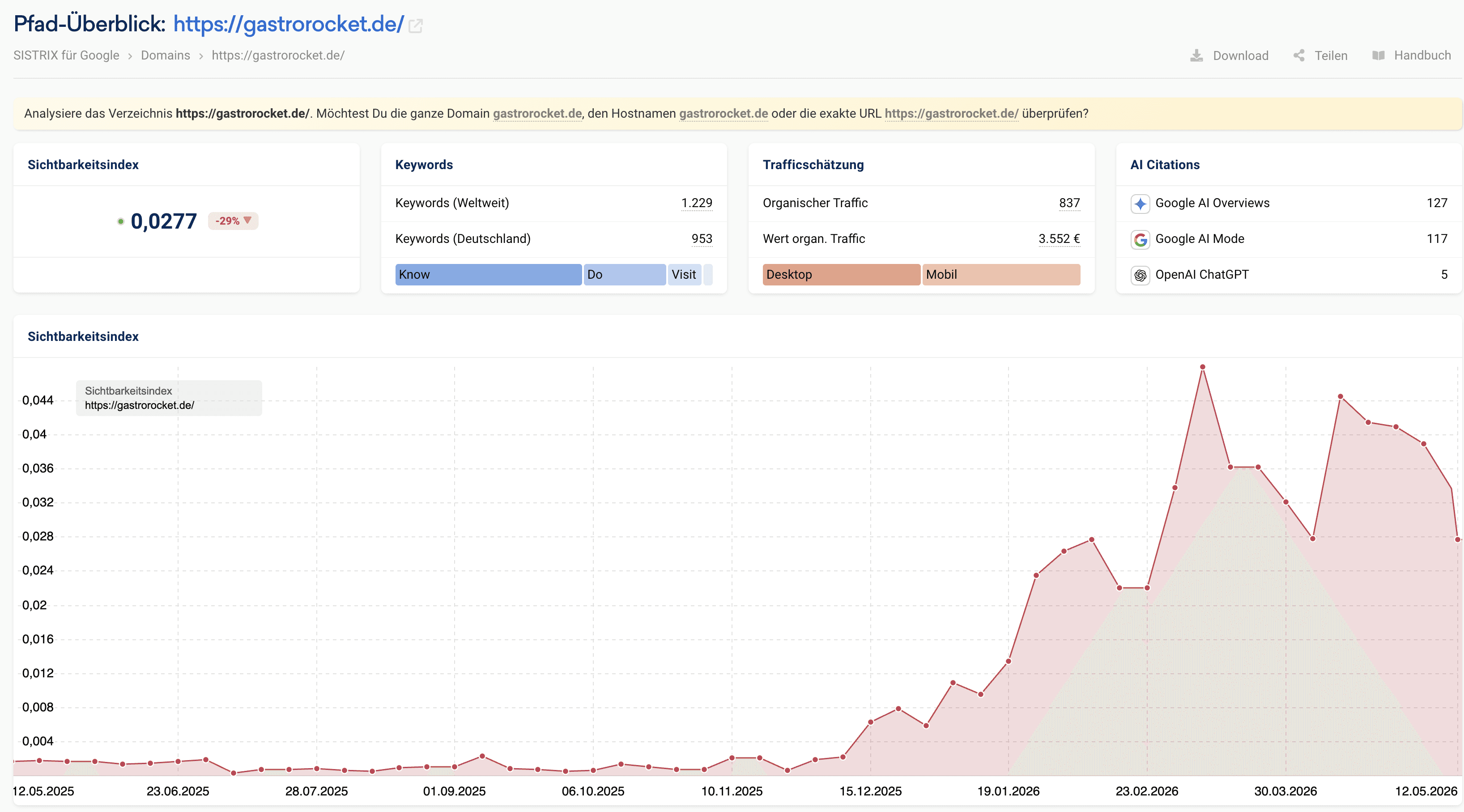Select the Desktop traffic segment
1464x812 pixels.
(x=841, y=274)
